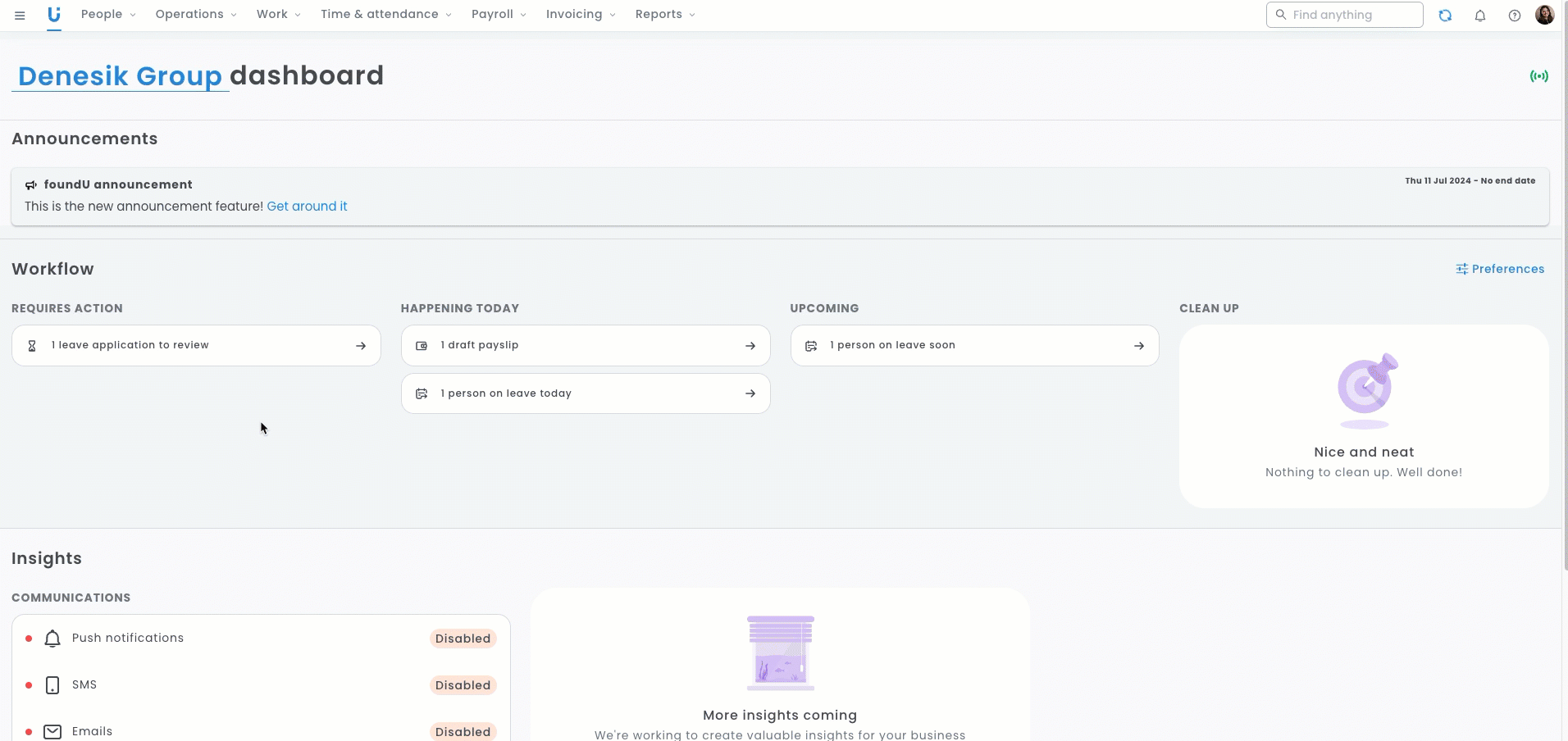Open the user profile avatar
Image resolution: width=1568 pixels, height=741 pixels.
coord(1544,15)
